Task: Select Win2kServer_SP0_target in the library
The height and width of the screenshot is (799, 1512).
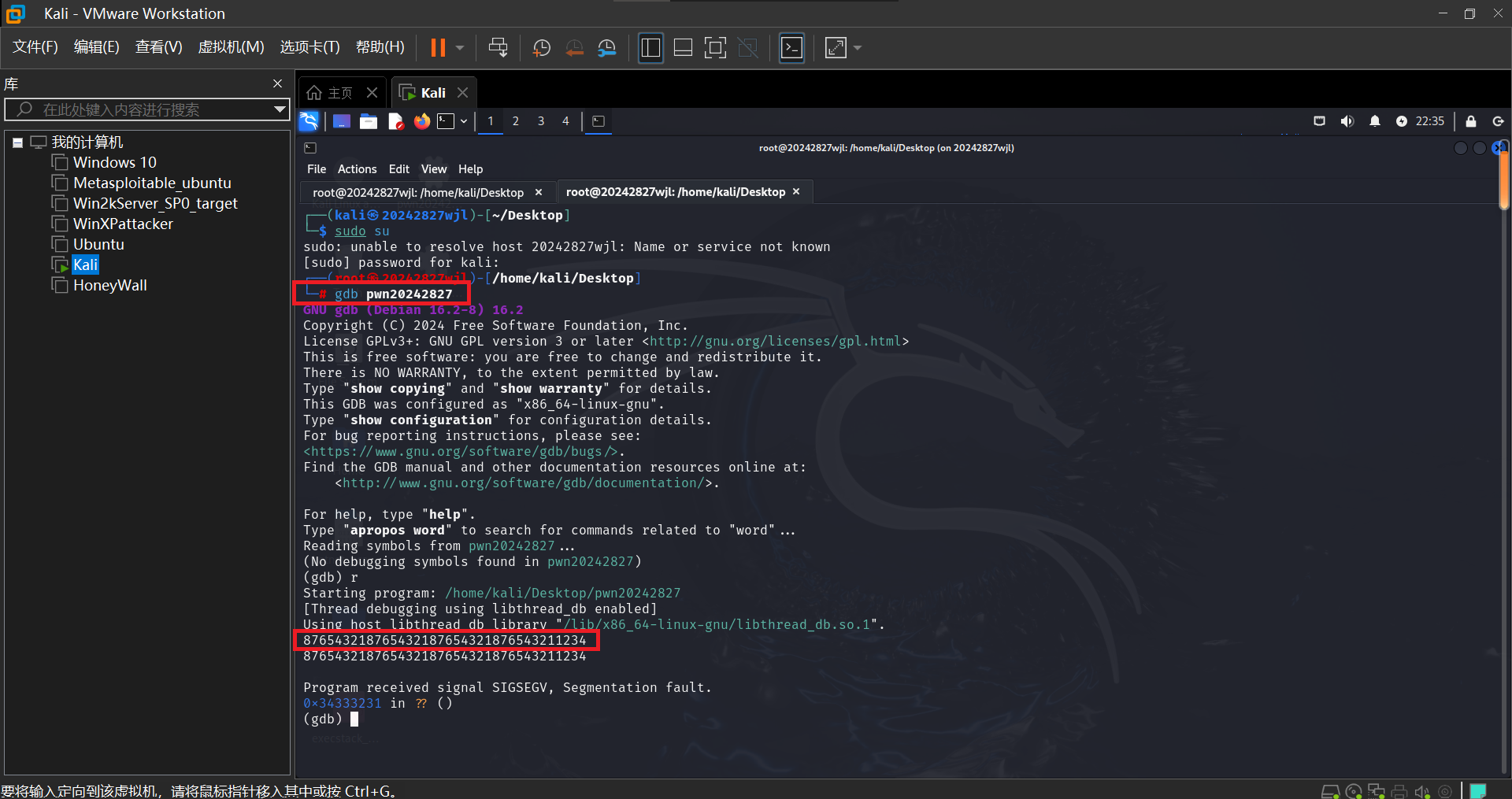Action: (155, 203)
